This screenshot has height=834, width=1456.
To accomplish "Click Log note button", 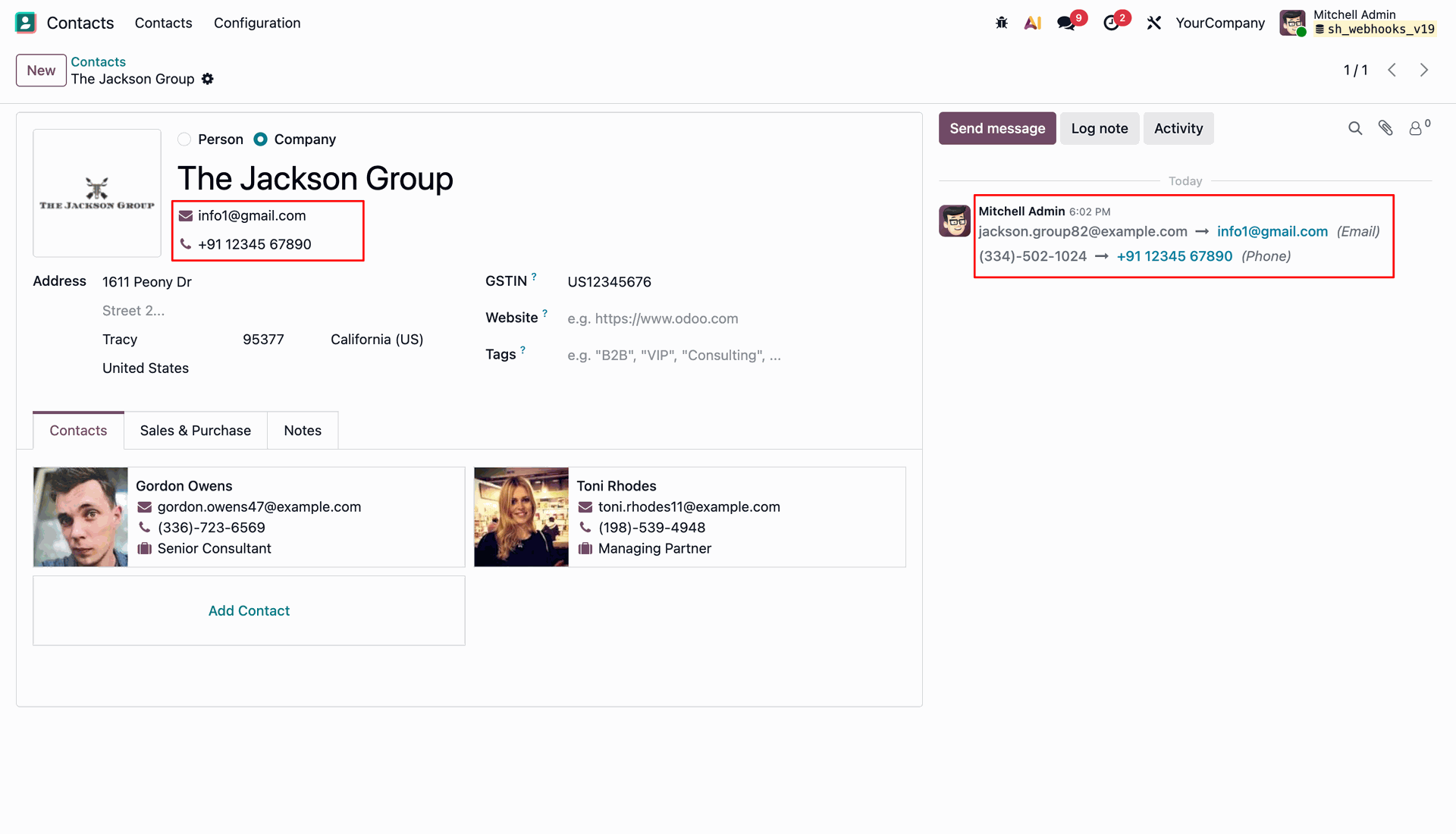I will (1100, 129).
